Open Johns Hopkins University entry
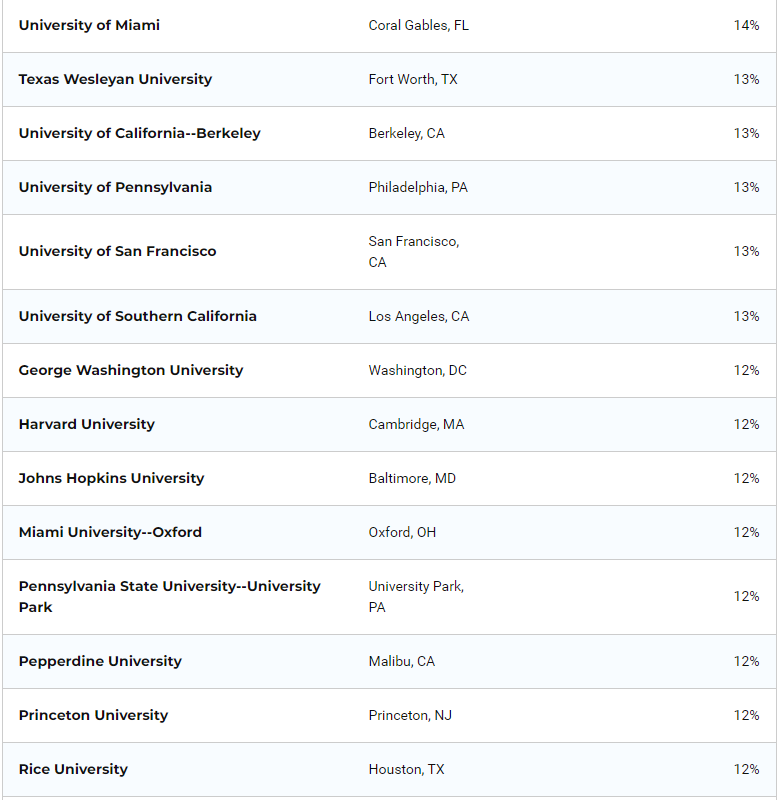This screenshot has height=800, width=779. coord(111,478)
